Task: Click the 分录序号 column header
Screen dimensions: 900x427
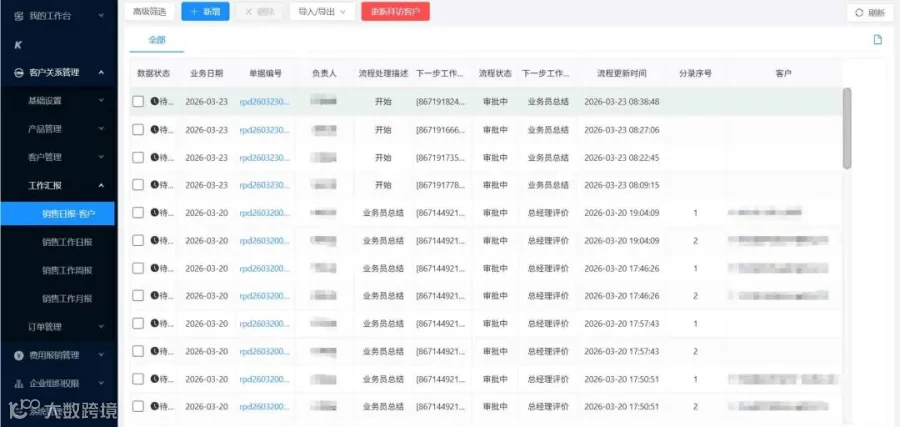Action: click(695, 73)
